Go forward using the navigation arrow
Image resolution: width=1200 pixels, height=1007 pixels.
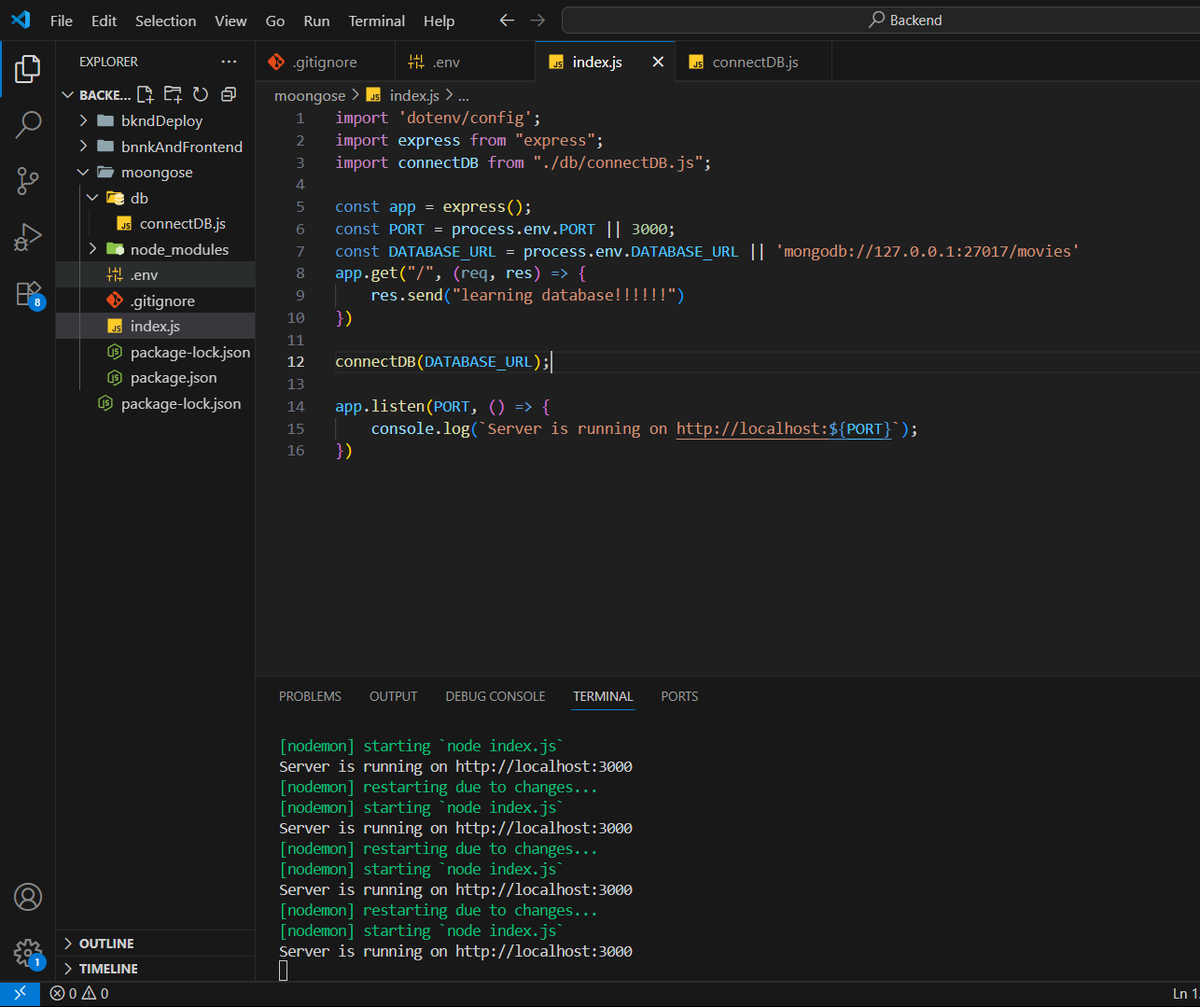click(x=538, y=20)
